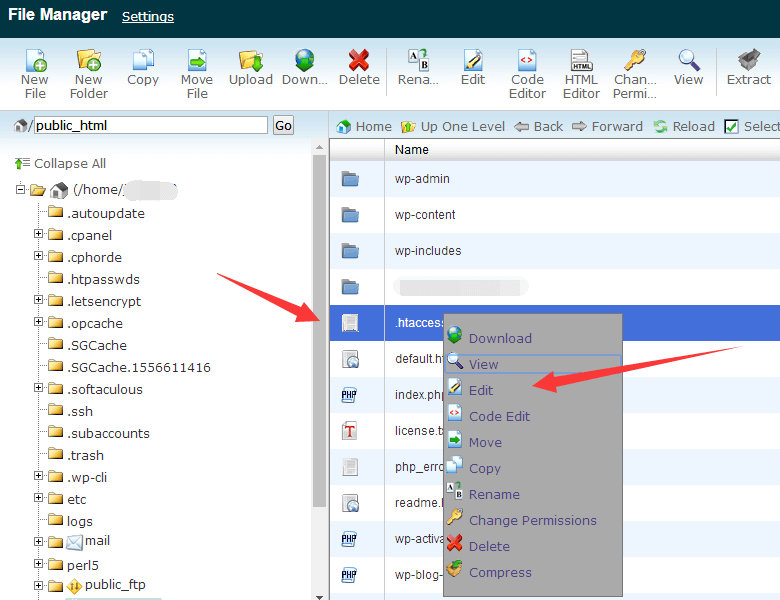Expand the mail folder tree node
The height and width of the screenshot is (600, 780).
[39, 541]
